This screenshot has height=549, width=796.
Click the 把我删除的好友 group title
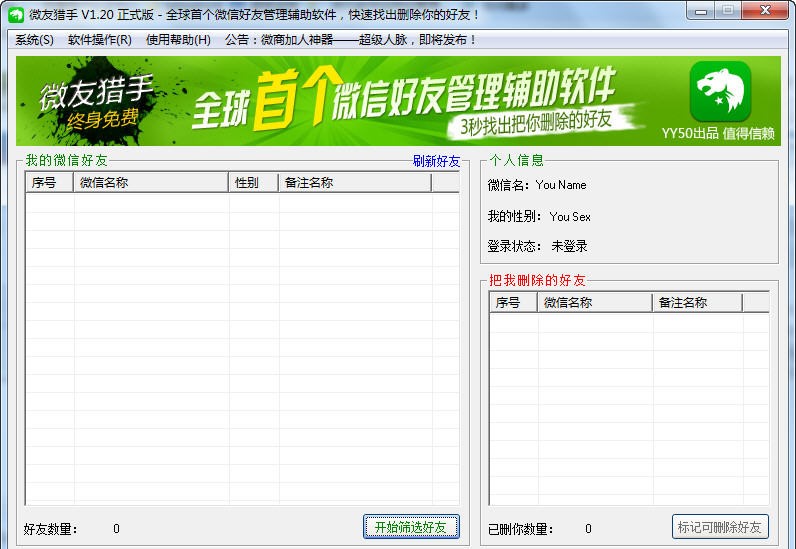pos(537,280)
